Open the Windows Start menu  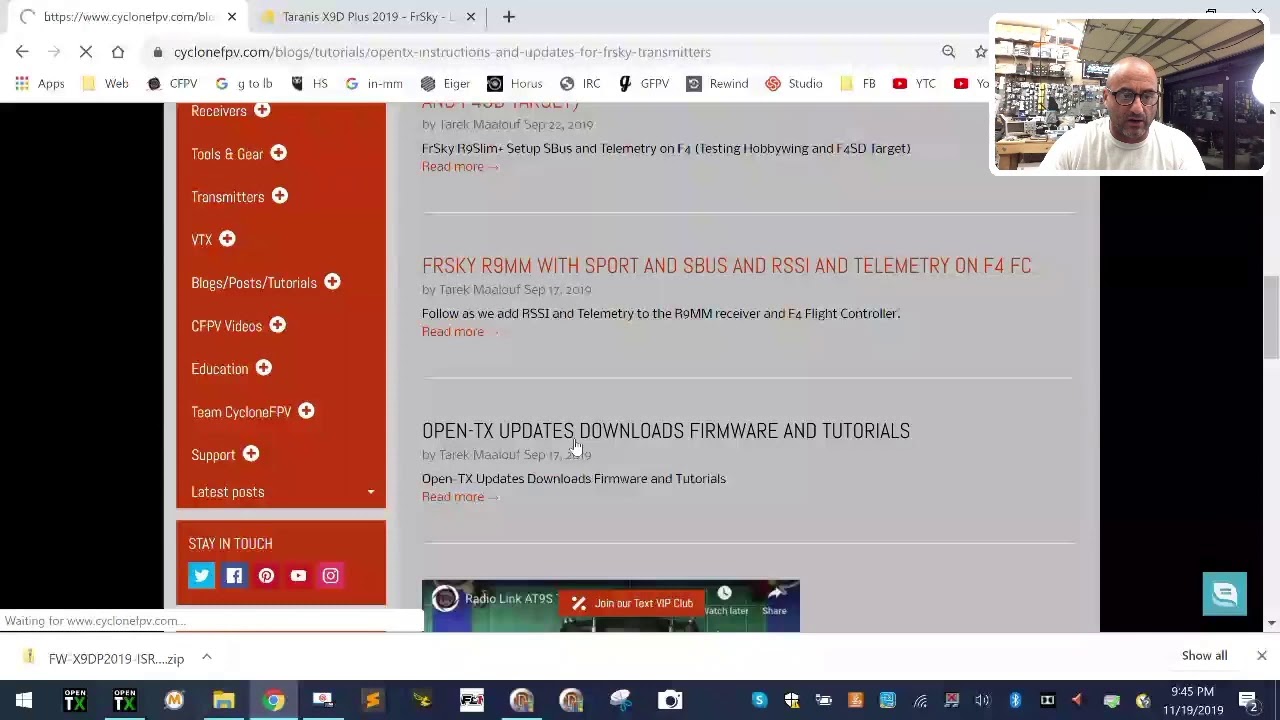pyautogui.click(x=24, y=701)
